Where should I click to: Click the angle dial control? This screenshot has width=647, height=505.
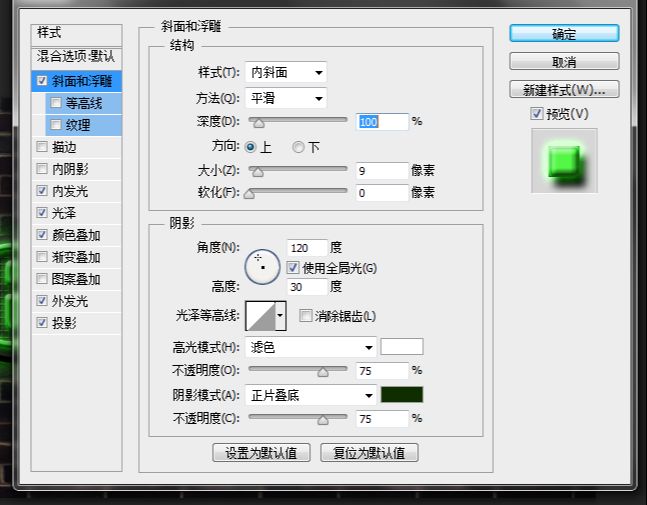tap(262, 267)
